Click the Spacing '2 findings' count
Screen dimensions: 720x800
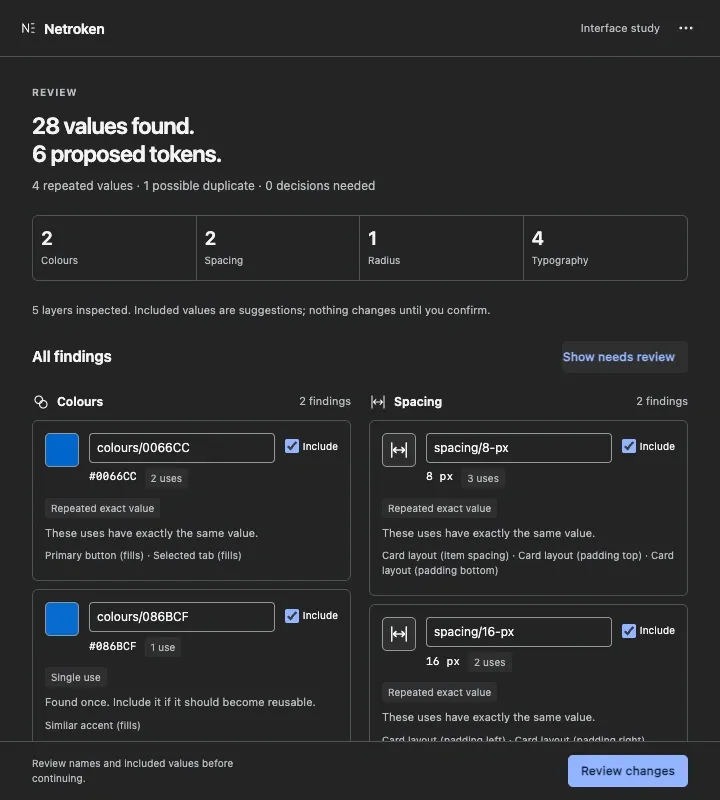(662, 402)
